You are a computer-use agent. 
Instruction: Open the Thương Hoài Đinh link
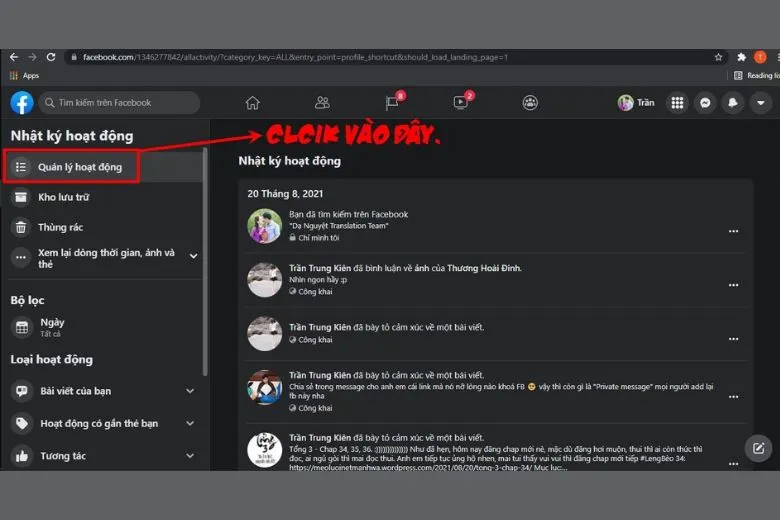484,268
